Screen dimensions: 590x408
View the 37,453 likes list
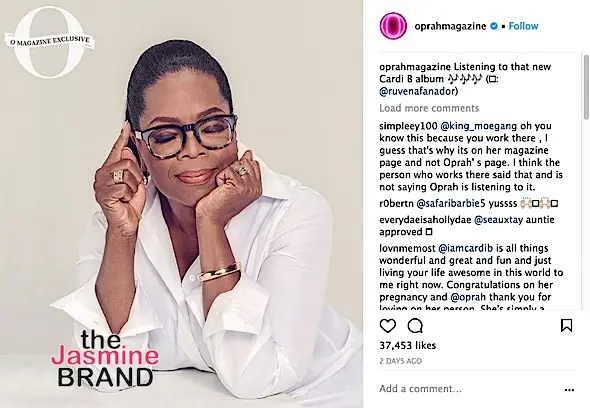(408, 346)
